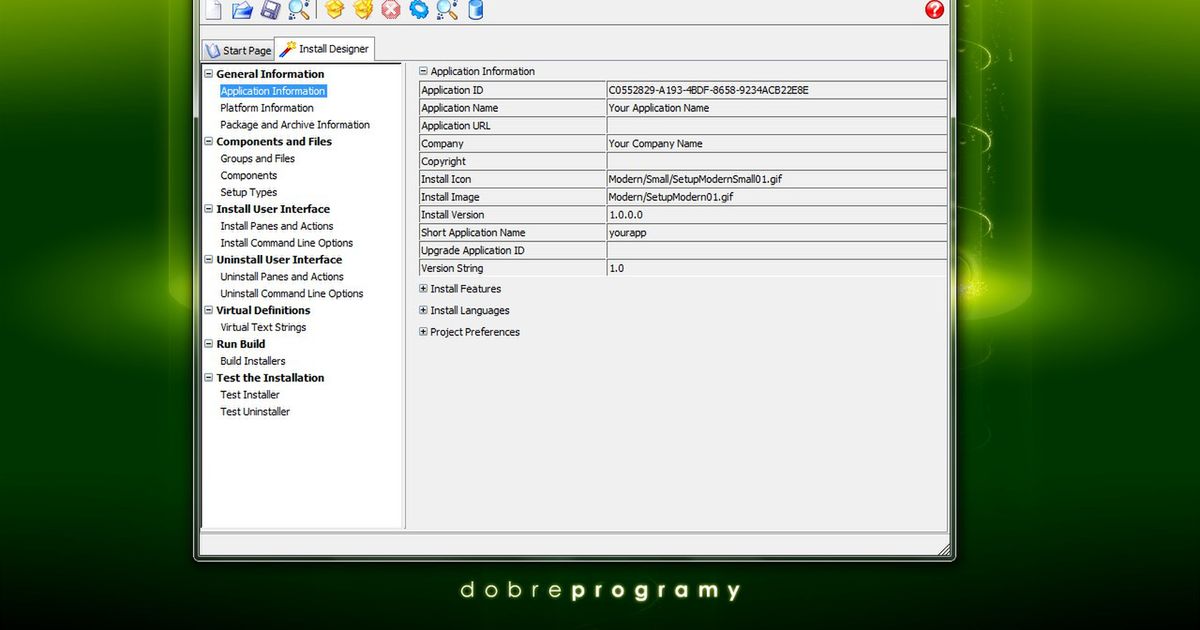Open settings via the blue gear icon
This screenshot has width=1200, height=630.
pos(419,10)
